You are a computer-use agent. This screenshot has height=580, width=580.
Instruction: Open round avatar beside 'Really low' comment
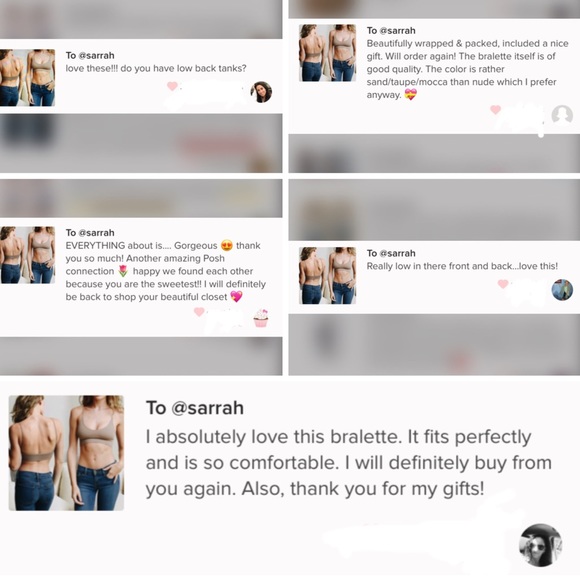(562, 290)
